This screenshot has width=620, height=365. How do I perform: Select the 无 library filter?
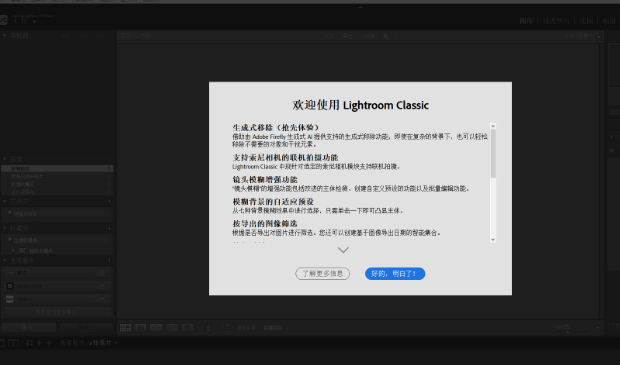click(x=386, y=36)
